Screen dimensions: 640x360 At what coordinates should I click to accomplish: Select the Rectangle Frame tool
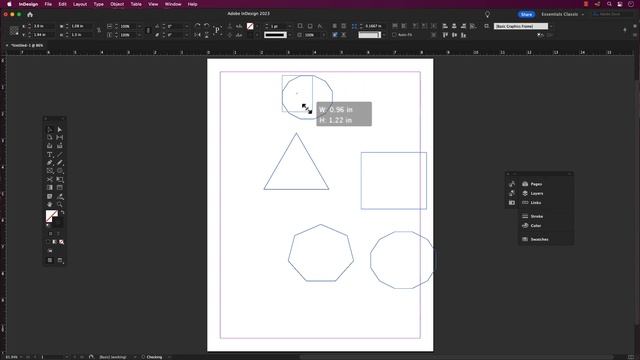50,171
